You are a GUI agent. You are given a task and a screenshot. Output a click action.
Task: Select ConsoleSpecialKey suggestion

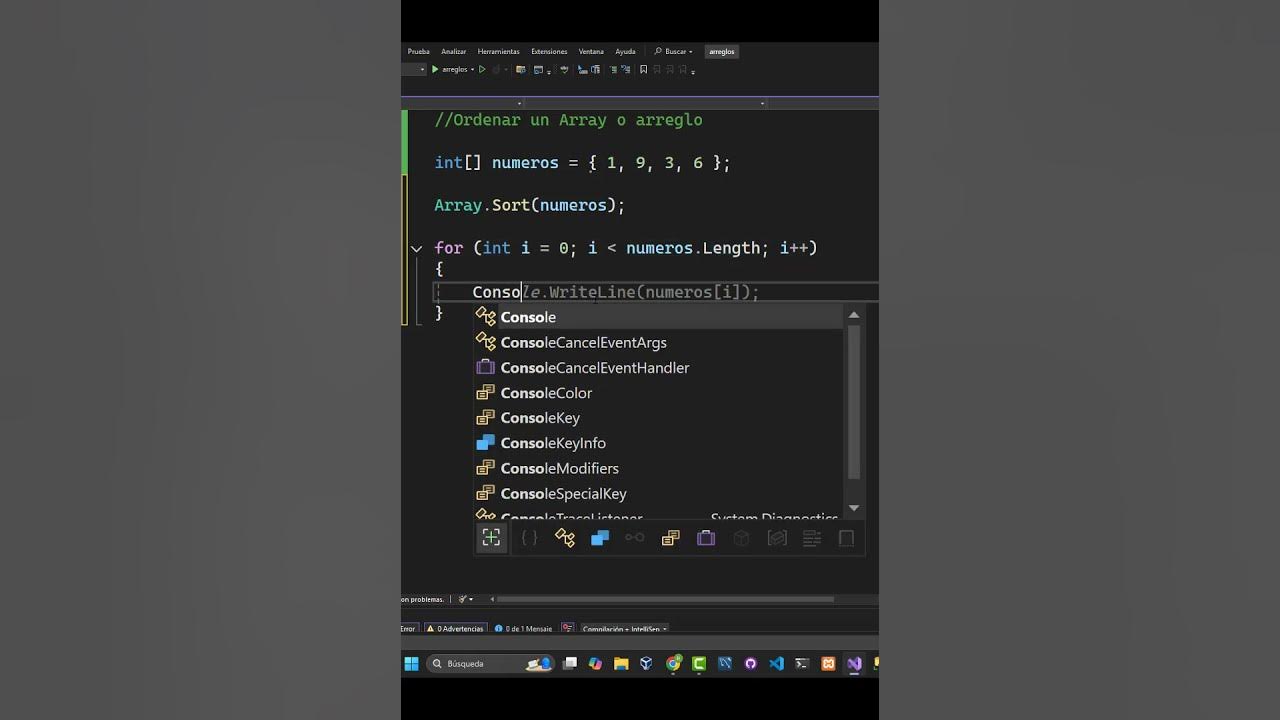point(658,493)
